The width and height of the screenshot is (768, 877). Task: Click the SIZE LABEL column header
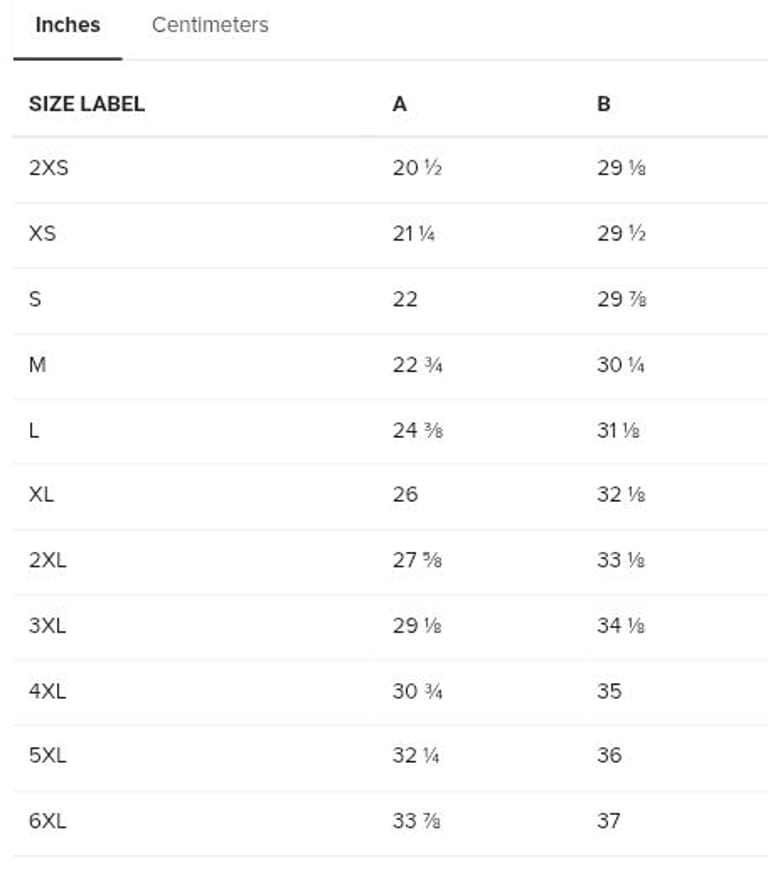tap(86, 104)
